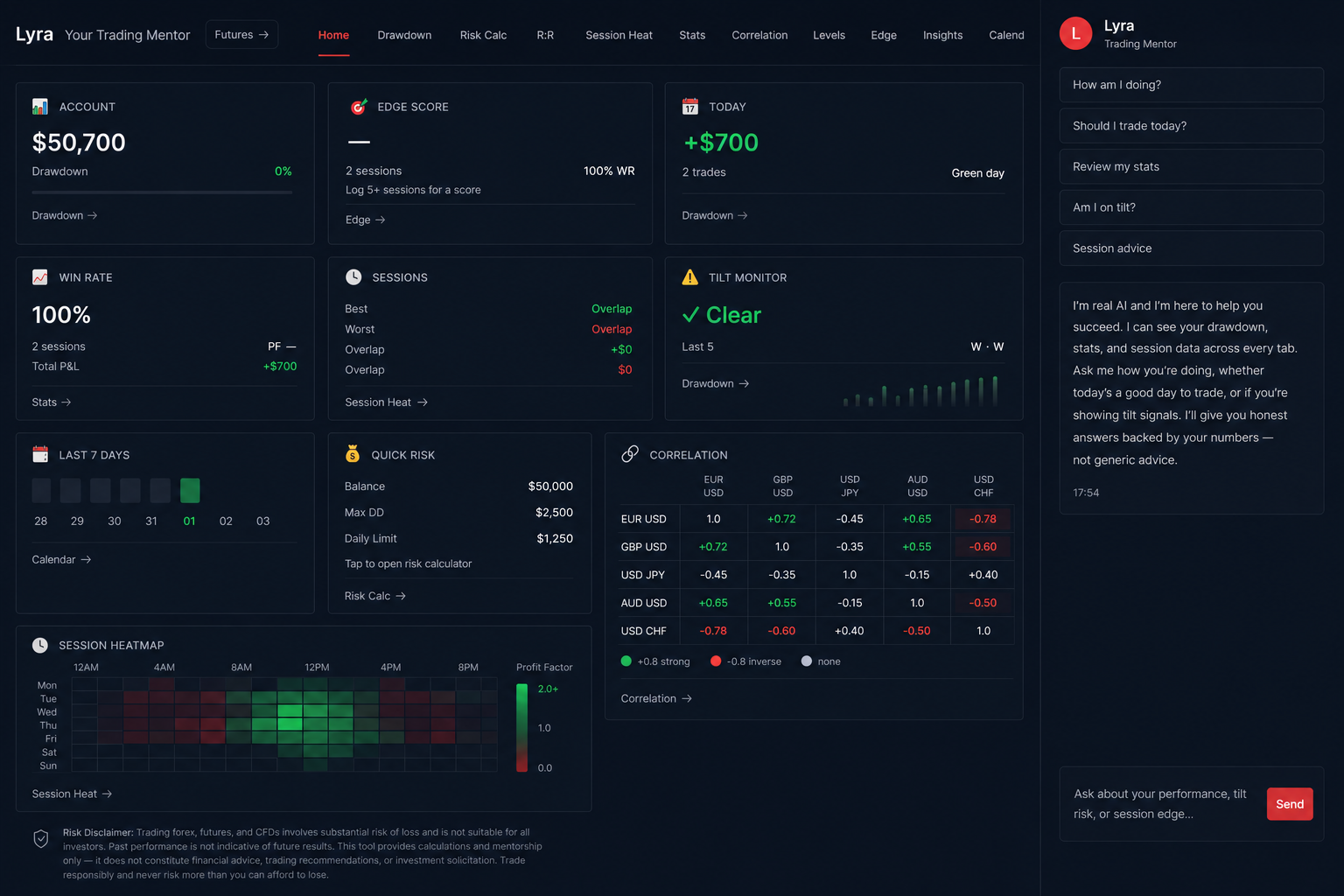
Task: Click the Lyra logo text at top-left
Action: click(34, 35)
